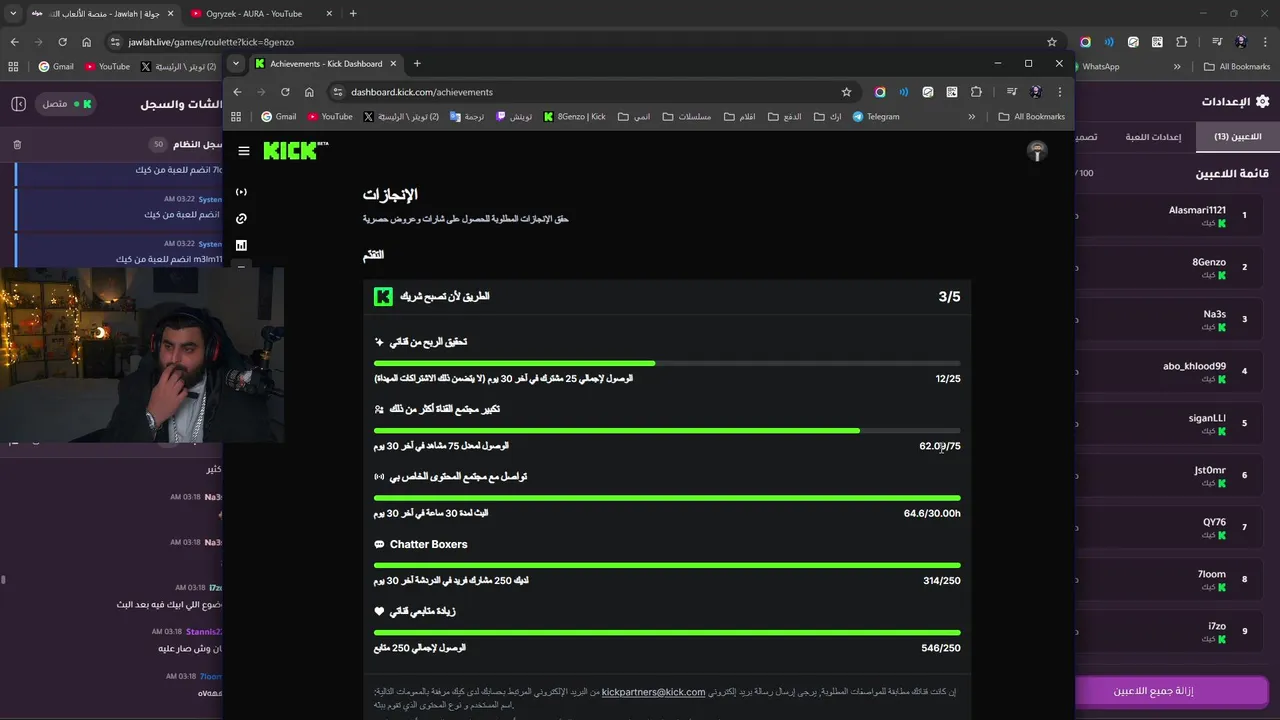Open the انمي bookmark folder
Viewport: 1280px width, 720px height.
[634, 117]
